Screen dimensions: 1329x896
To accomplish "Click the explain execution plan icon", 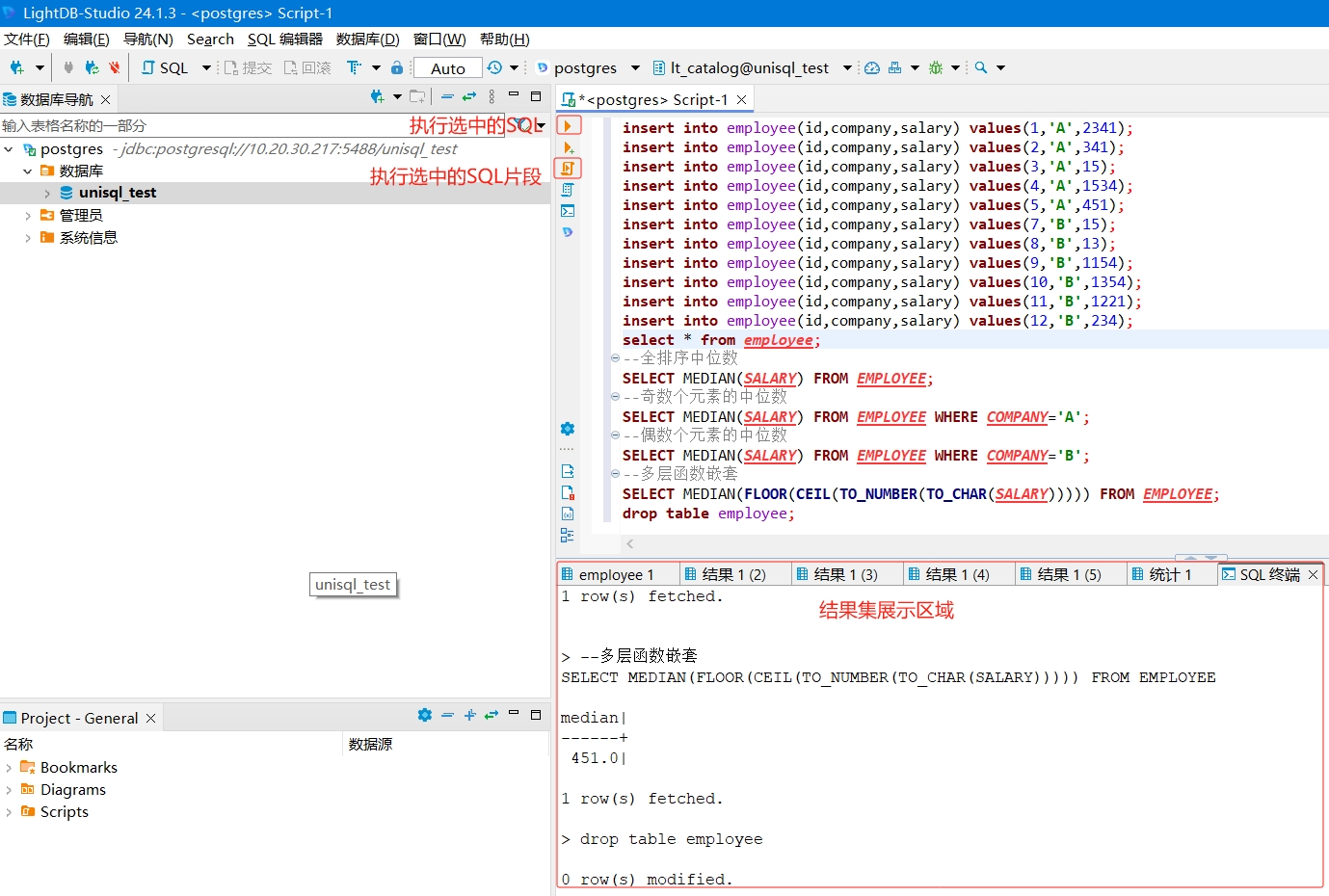I will coord(568,190).
